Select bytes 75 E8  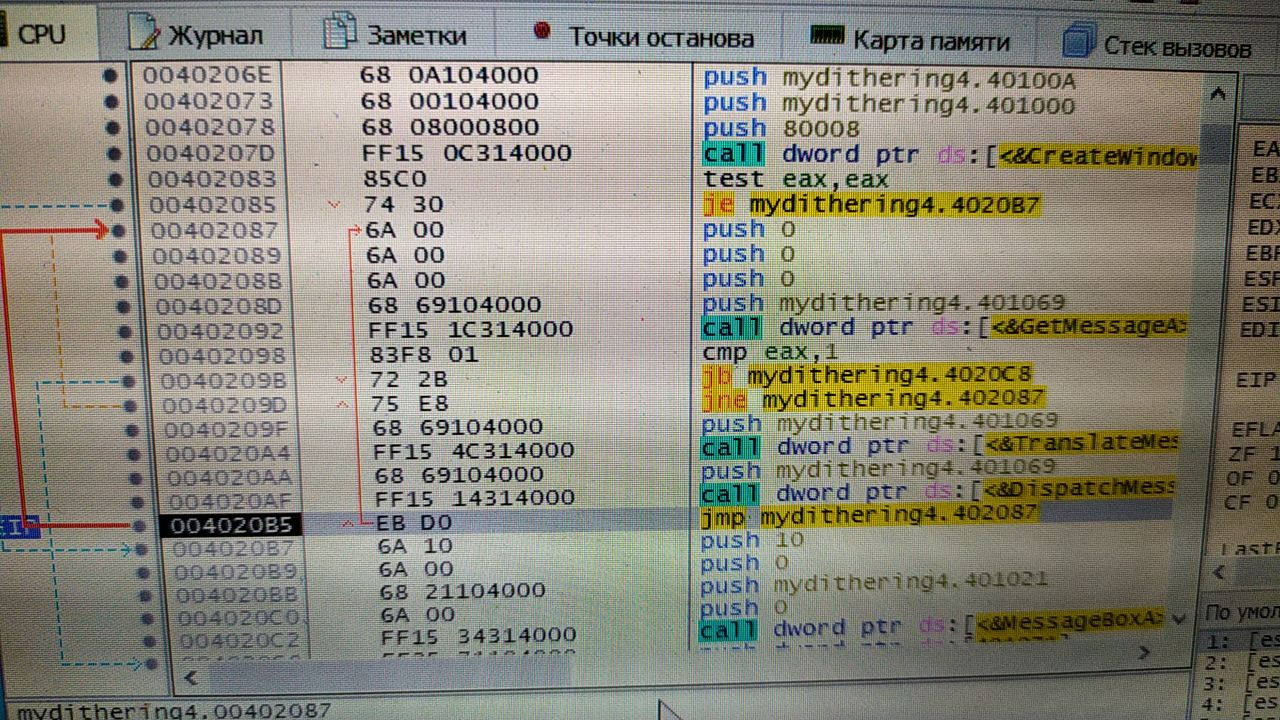(411, 405)
